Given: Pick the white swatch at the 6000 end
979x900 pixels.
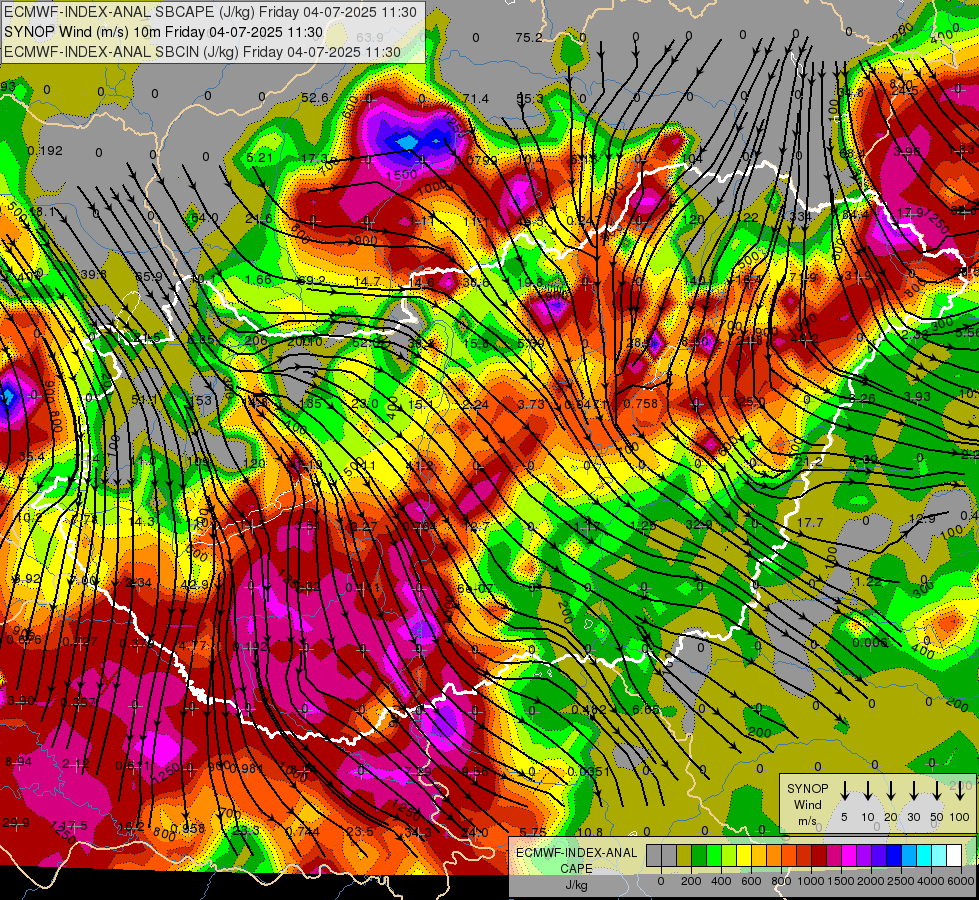Looking at the screenshot, I should 953,855.
